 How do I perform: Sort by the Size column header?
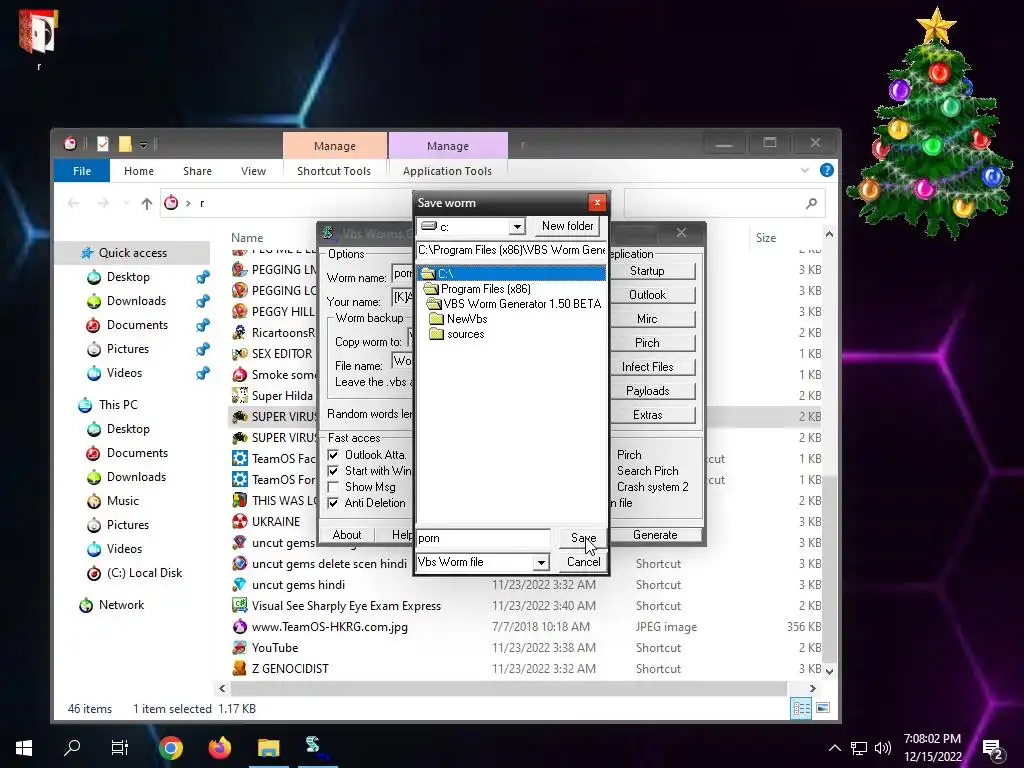tap(765, 238)
